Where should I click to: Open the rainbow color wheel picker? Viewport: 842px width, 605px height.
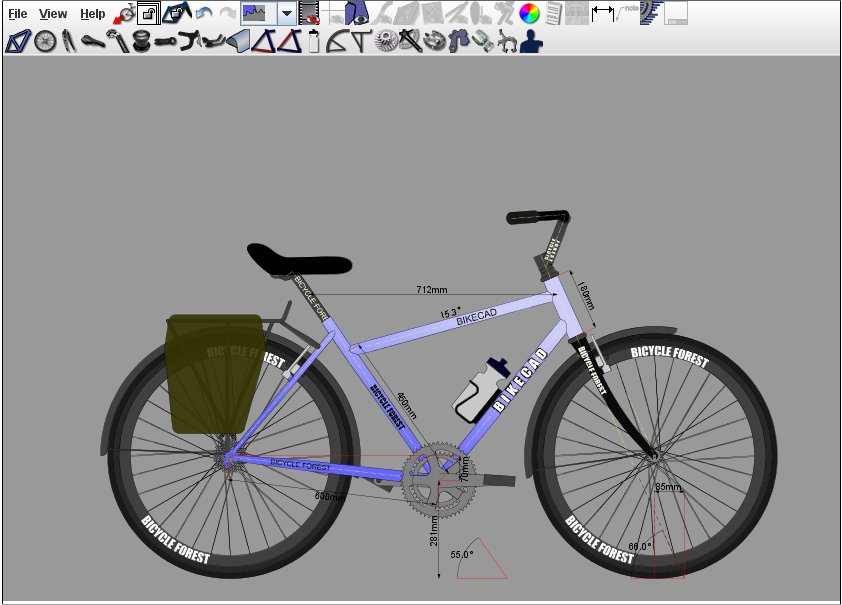tap(530, 14)
